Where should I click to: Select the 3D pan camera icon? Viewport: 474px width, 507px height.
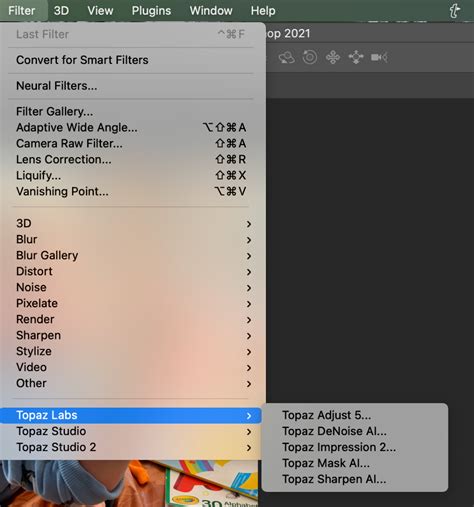333,57
